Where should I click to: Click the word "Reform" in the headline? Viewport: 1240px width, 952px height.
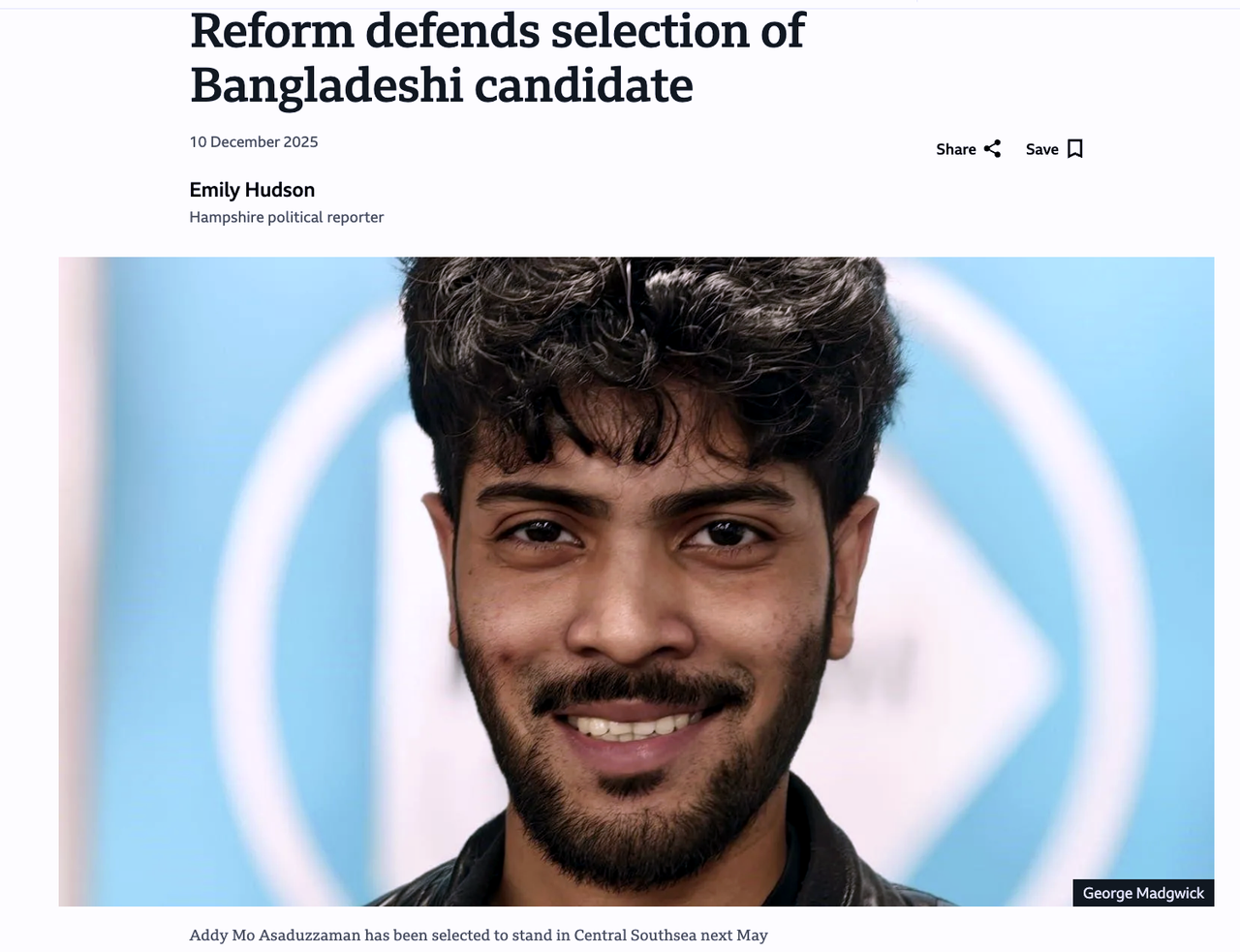tap(272, 31)
